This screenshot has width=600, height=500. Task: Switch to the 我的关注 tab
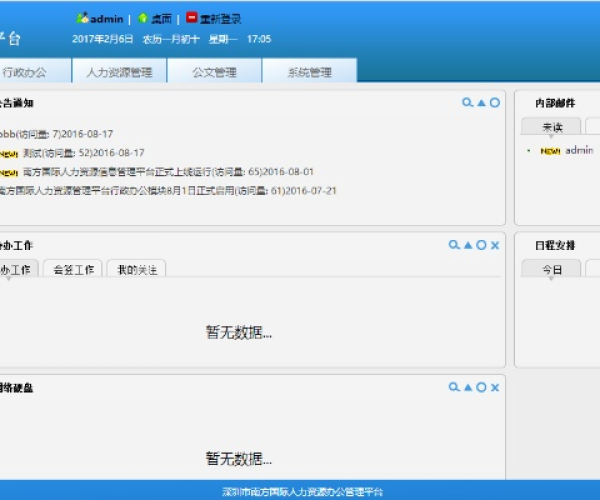(137, 268)
